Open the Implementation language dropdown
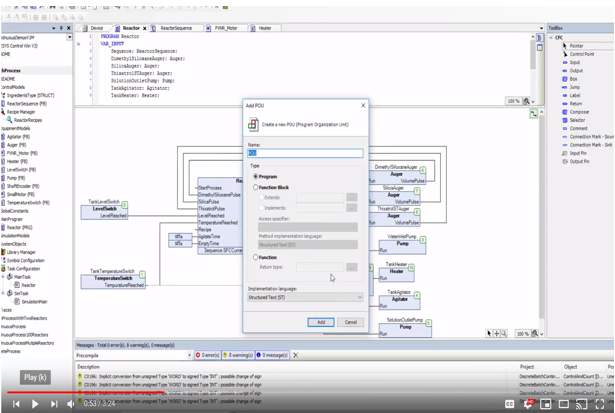Image resolution: width=615 pixels, height=413 pixels. pyautogui.click(x=305, y=297)
